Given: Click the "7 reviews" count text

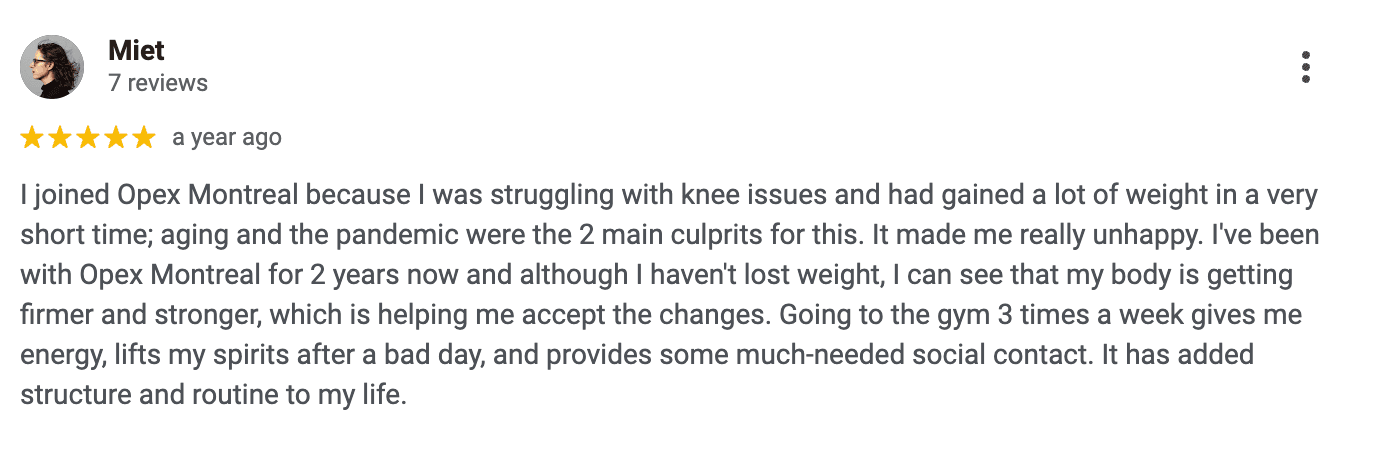Looking at the screenshot, I should coord(158,83).
